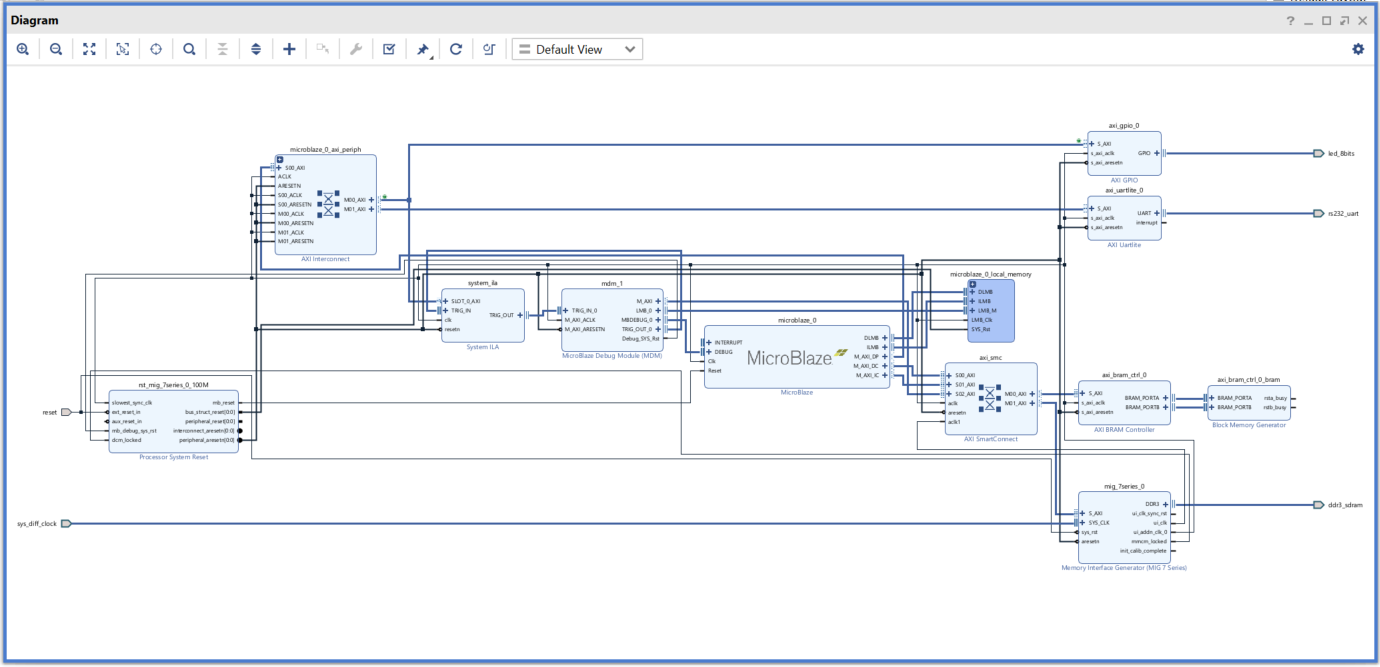Viewport: 1380px width, 667px height.
Task: Click the pin icon in the toolbar
Action: [423, 49]
